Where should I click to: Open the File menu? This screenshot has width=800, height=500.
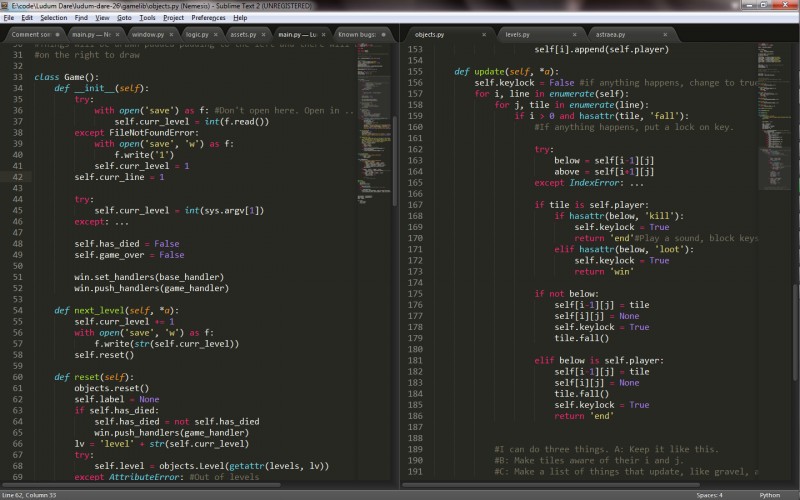(9, 17)
